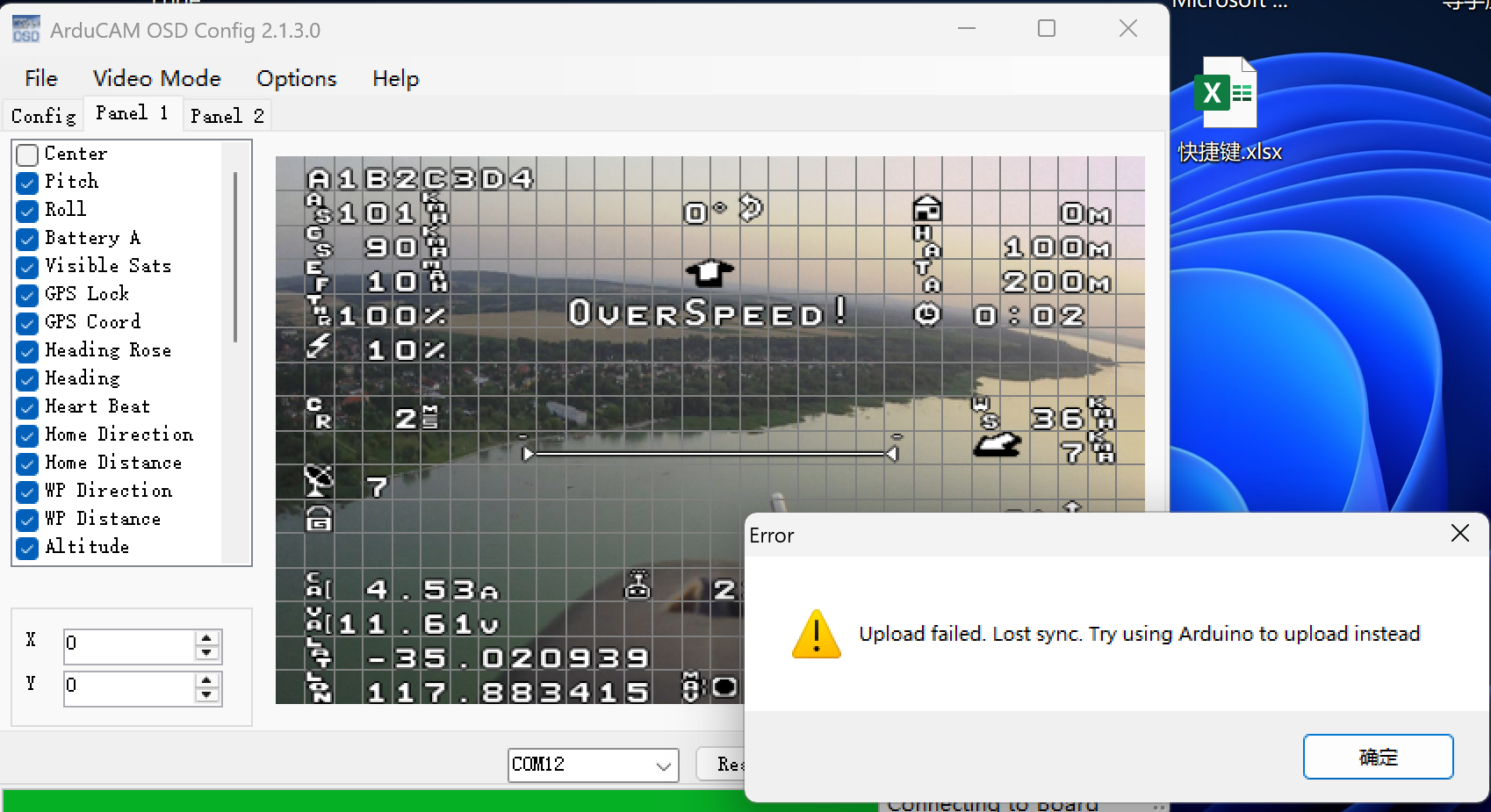The image size is (1491, 812).
Task: Open the Options menu
Action: [296, 78]
